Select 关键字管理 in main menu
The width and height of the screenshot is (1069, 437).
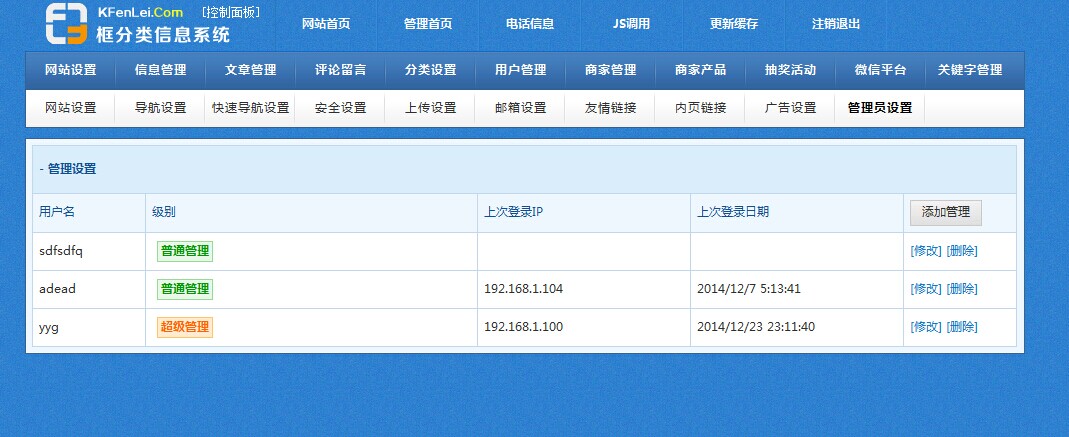(x=969, y=70)
